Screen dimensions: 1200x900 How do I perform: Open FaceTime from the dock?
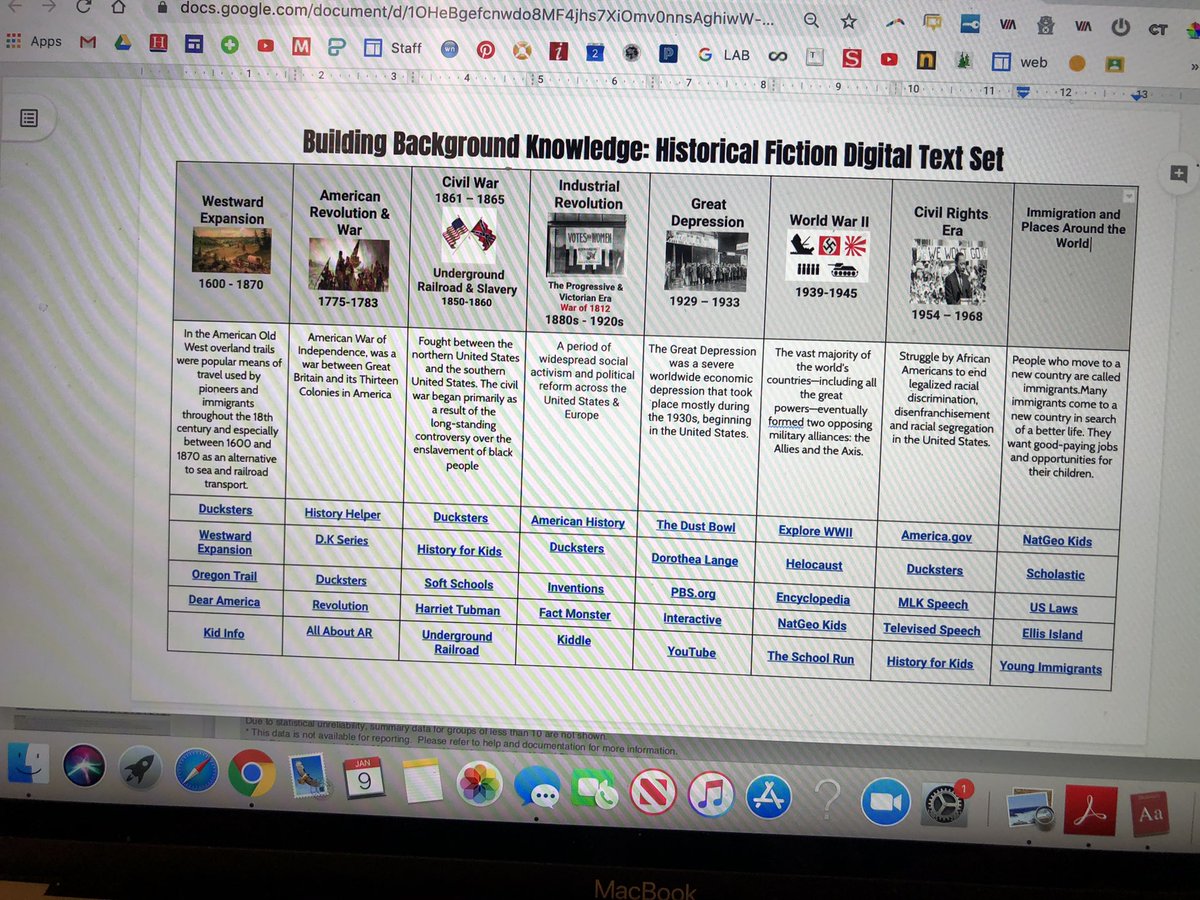(x=596, y=789)
